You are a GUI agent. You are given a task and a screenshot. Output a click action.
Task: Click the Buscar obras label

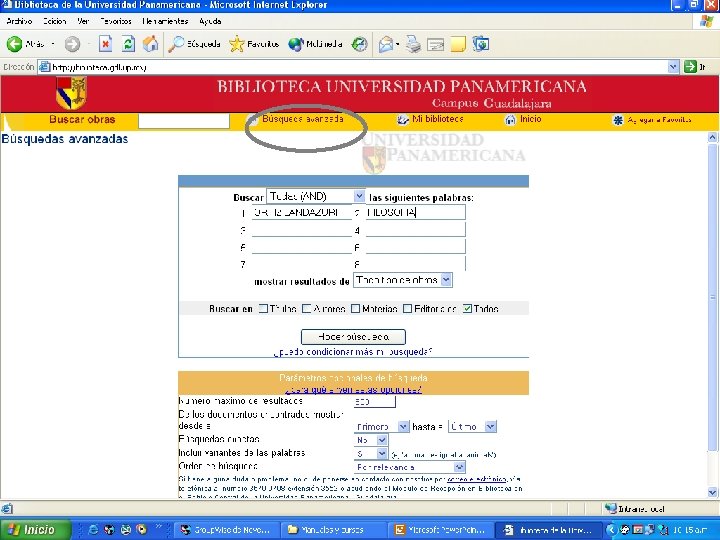[x=82, y=119]
